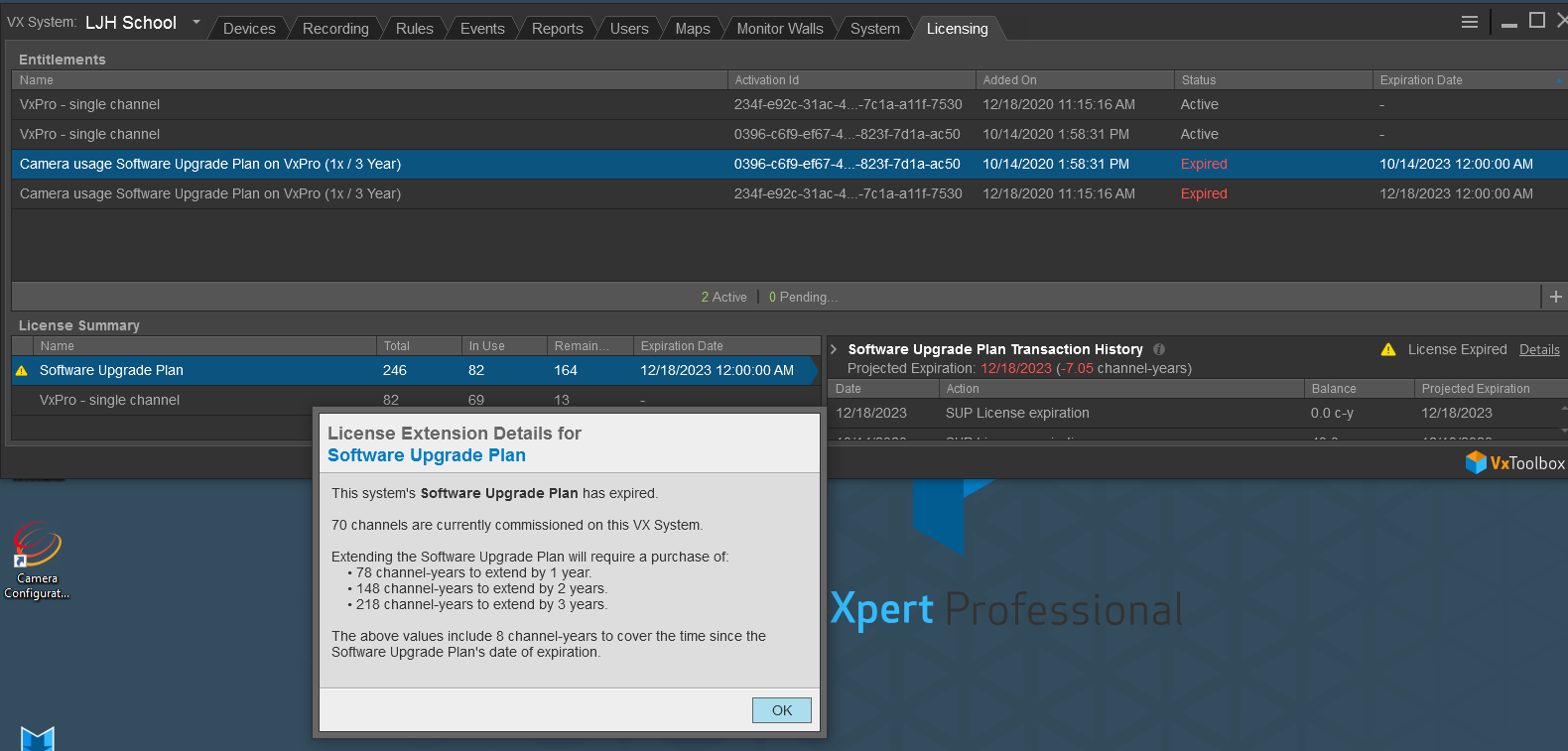Sort transaction history by Date column
Viewport: 1568px width, 751px height.
(882, 389)
